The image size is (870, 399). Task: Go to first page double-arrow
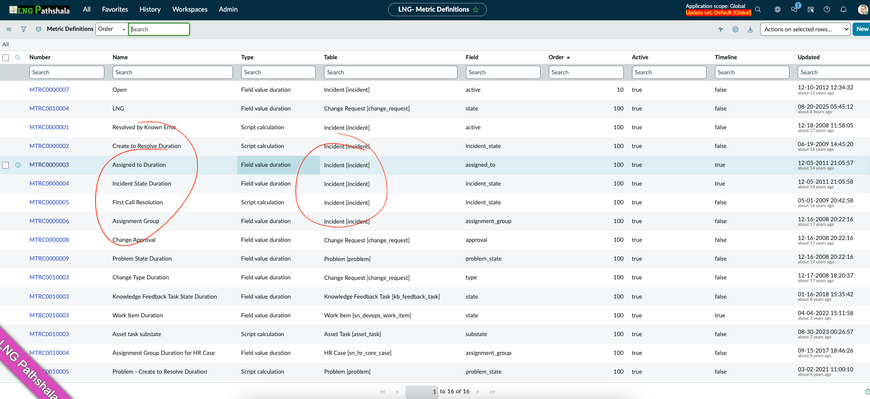[x=382, y=391]
